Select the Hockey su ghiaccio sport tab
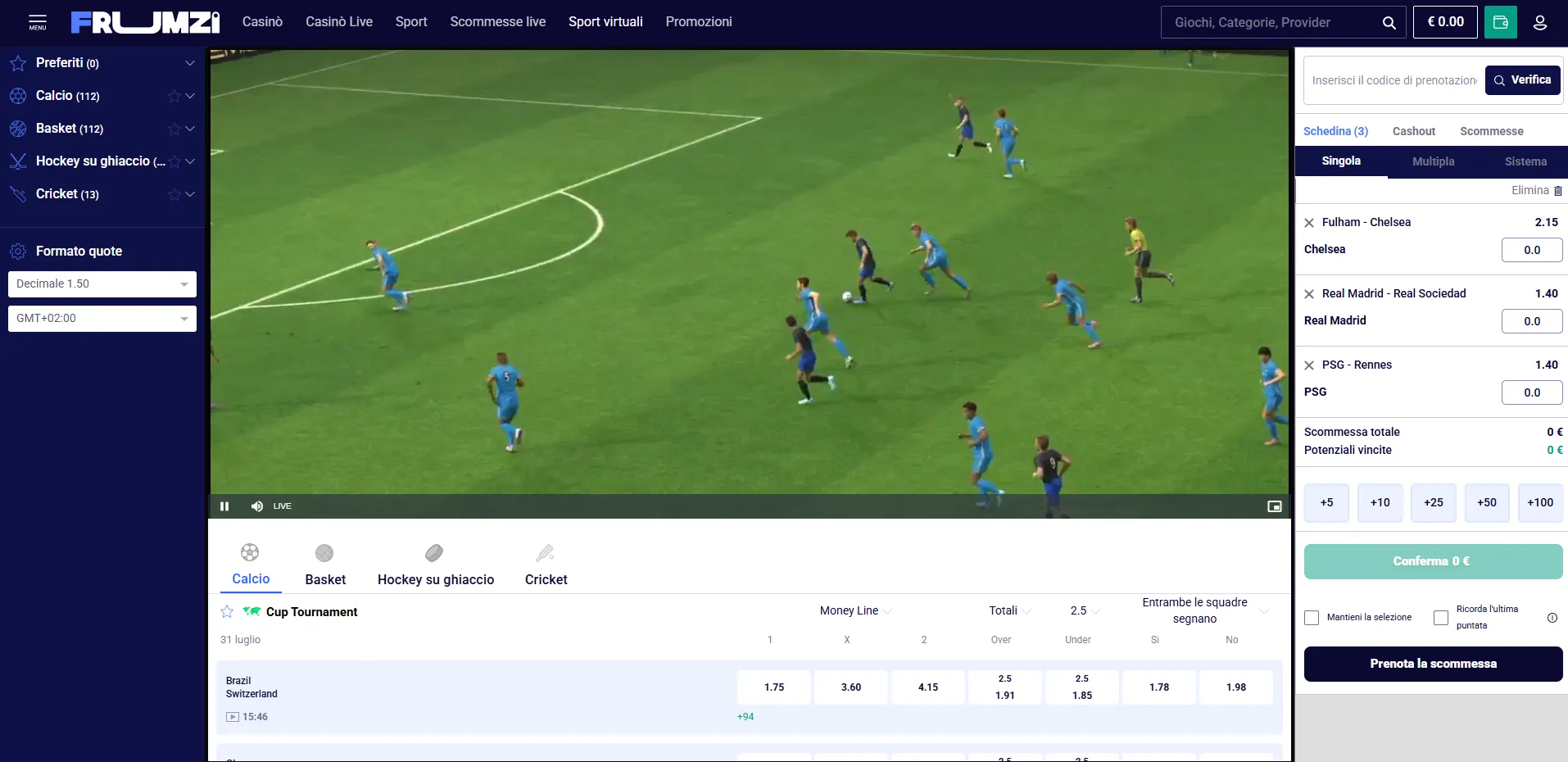The image size is (1568, 762). 436,565
